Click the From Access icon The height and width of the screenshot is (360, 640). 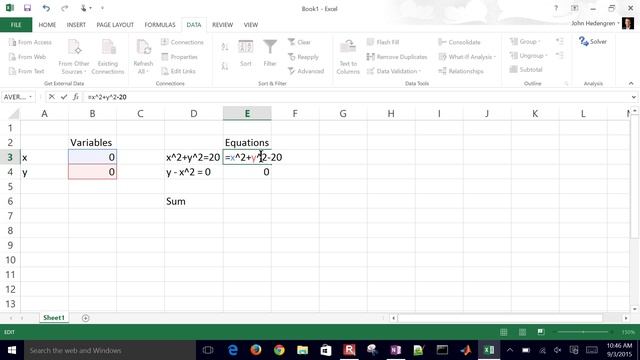tap(30, 42)
